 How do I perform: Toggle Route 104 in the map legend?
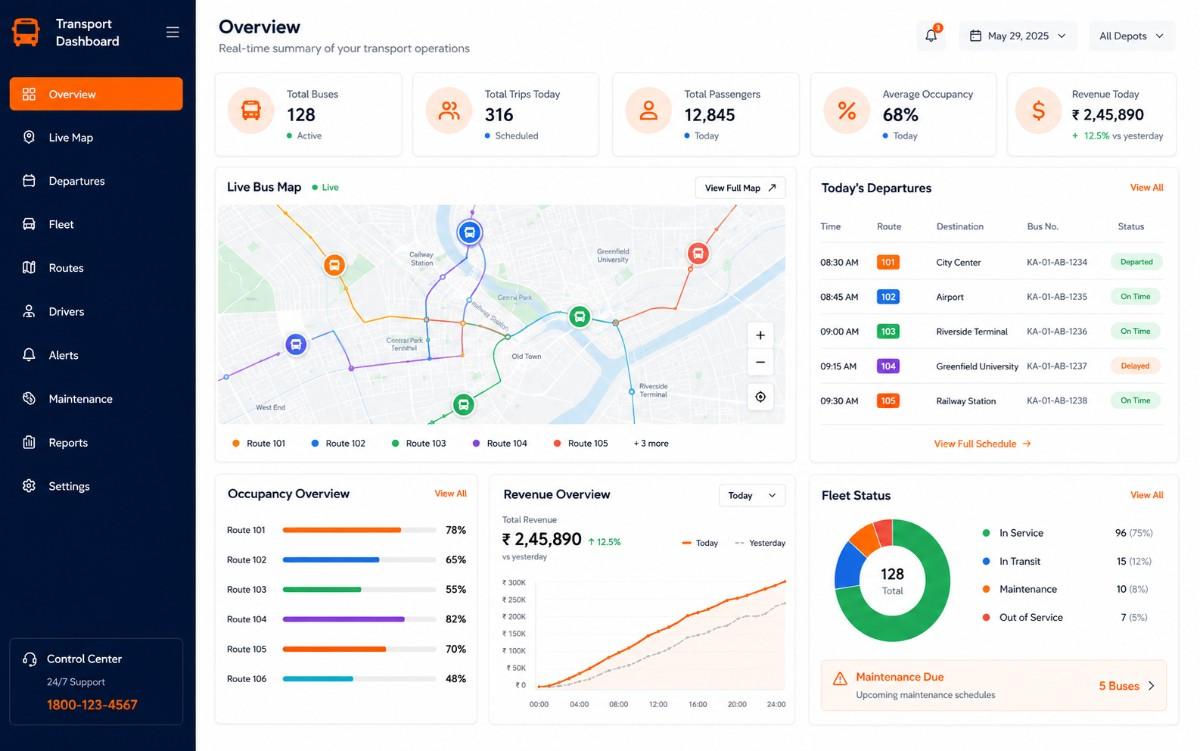point(500,443)
